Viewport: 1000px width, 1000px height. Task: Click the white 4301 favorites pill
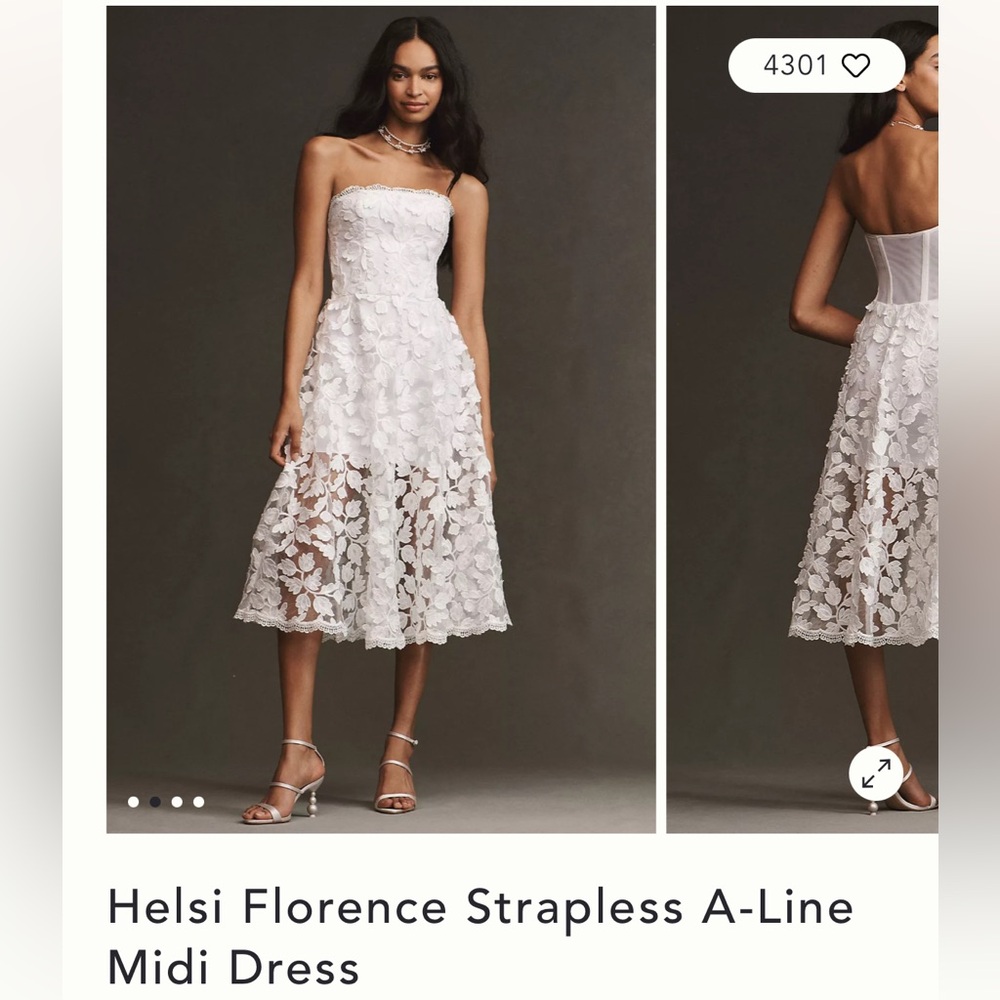coord(815,64)
